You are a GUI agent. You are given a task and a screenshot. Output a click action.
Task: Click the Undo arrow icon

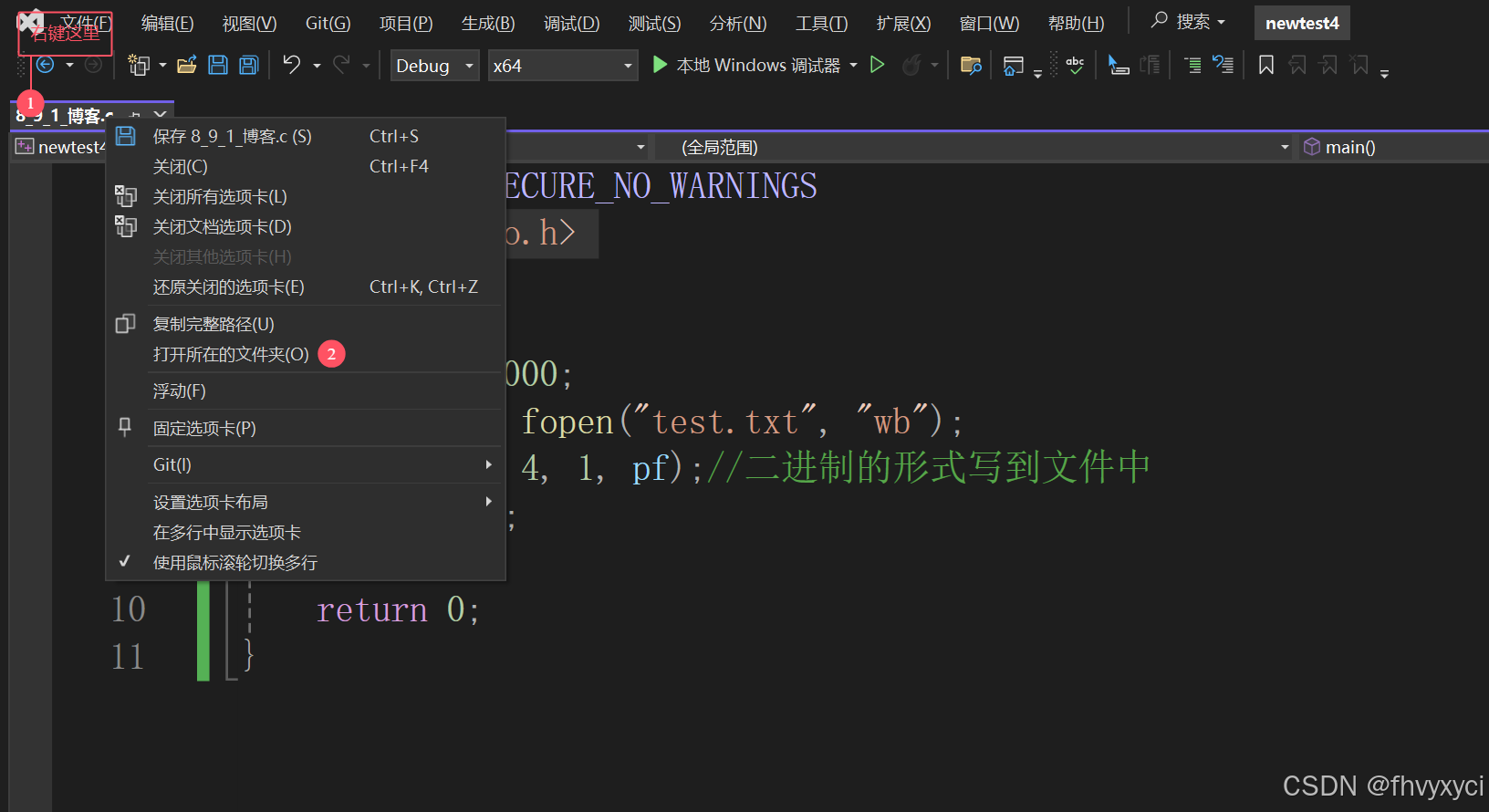pos(292,64)
